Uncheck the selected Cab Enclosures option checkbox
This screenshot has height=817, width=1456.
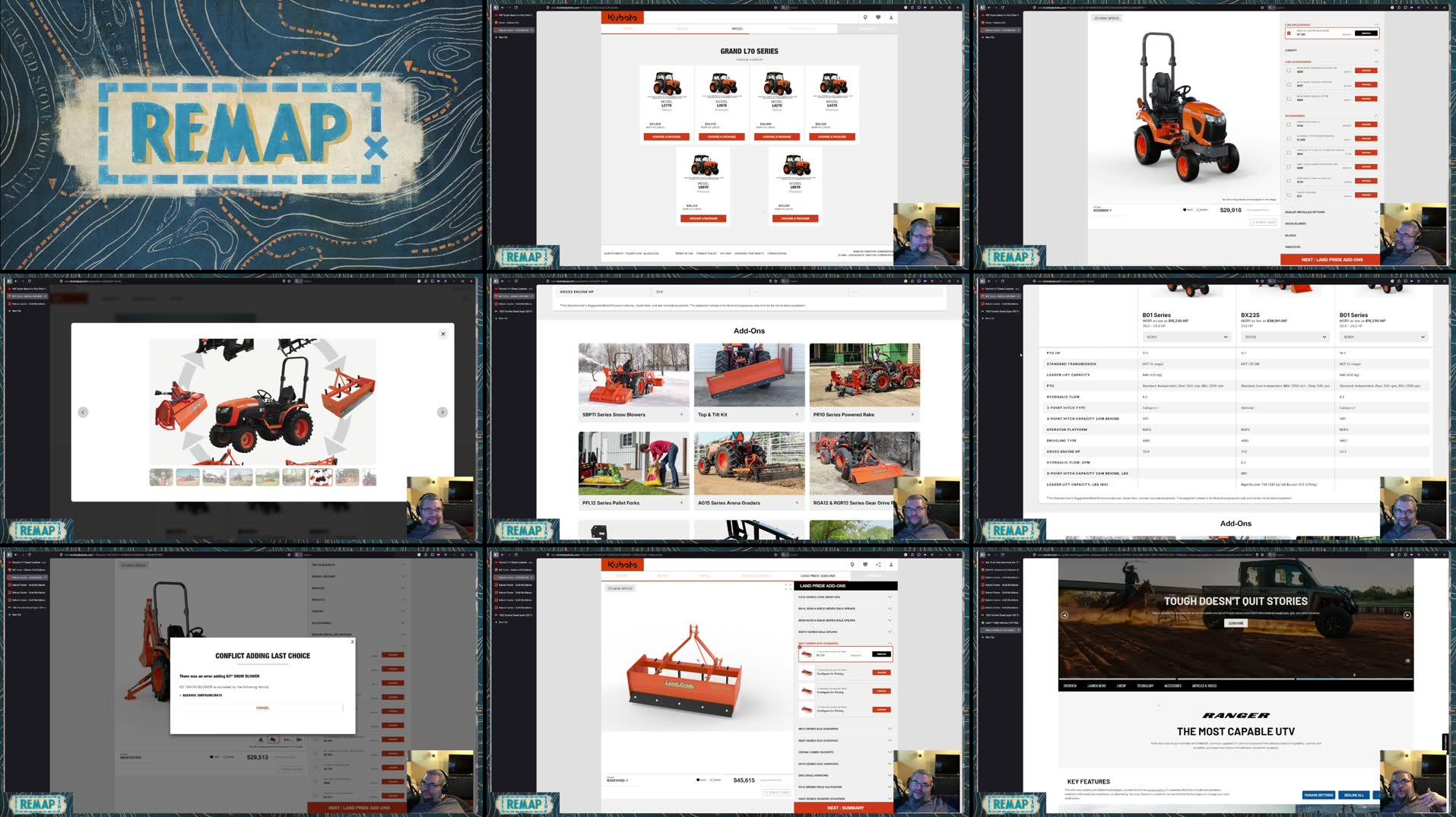1289,33
